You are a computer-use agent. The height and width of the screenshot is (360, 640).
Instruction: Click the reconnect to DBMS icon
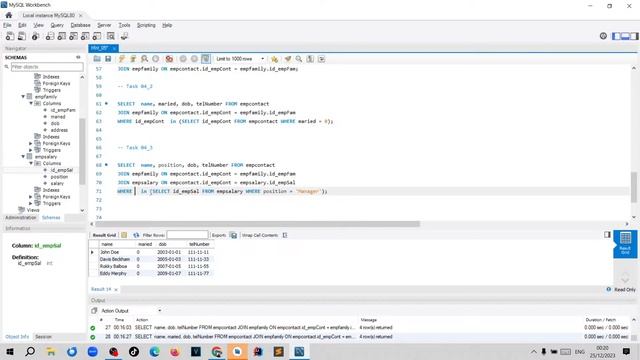point(124,36)
